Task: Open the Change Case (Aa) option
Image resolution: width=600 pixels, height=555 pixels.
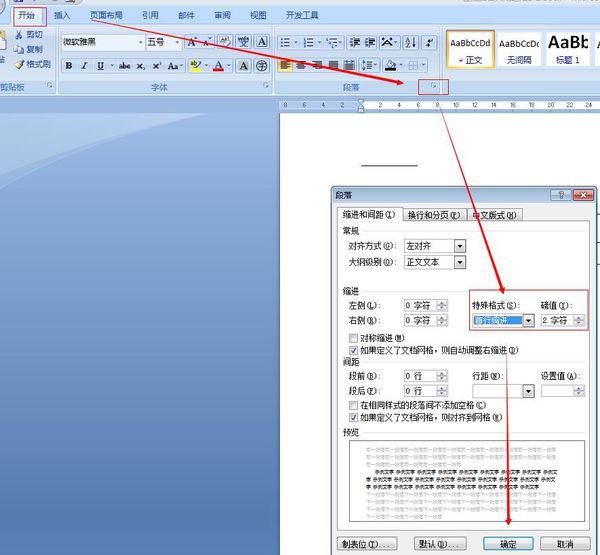Action: click(x=174, y=66)
